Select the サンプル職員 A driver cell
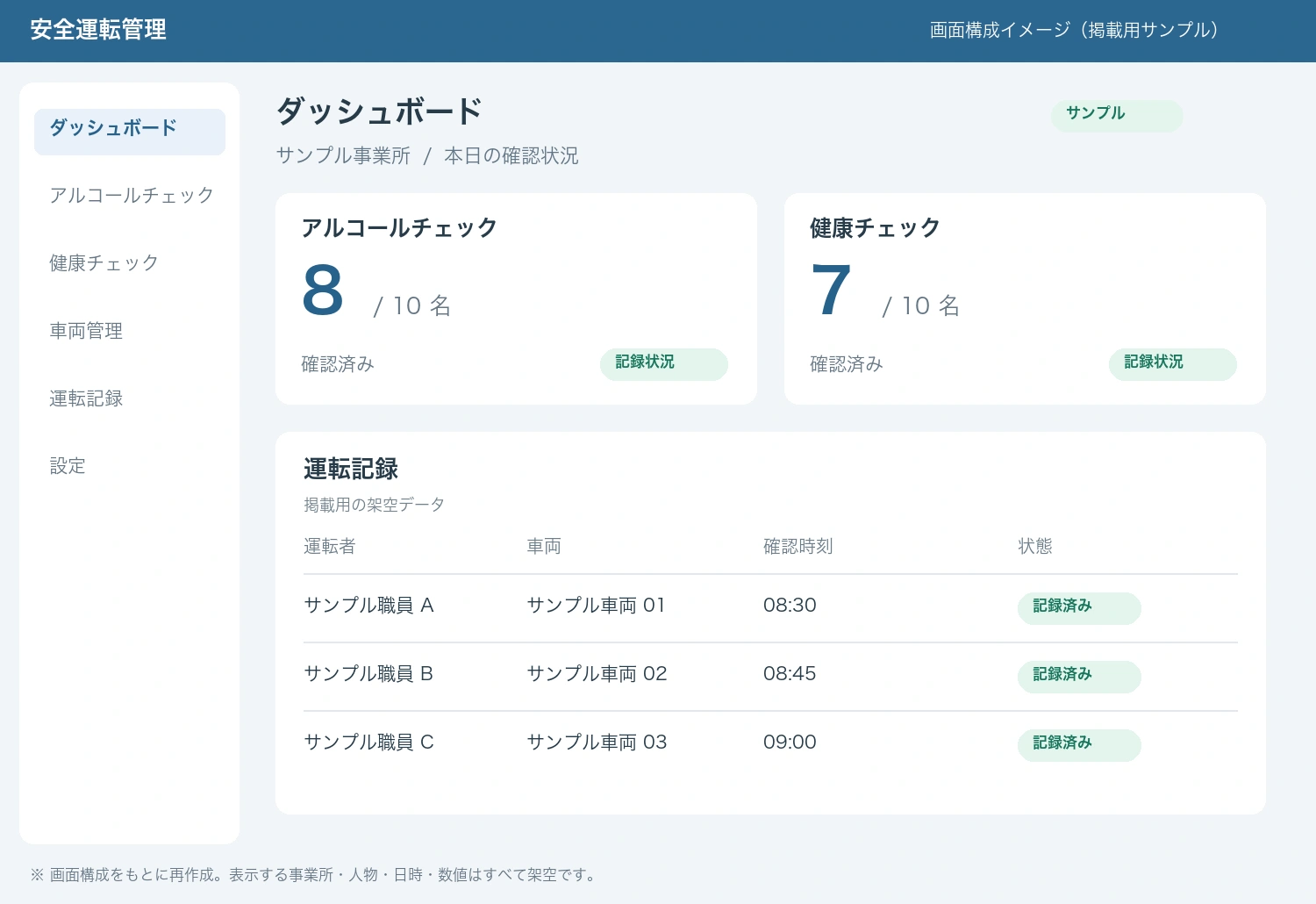1316x904 pixels. point(368,606)
